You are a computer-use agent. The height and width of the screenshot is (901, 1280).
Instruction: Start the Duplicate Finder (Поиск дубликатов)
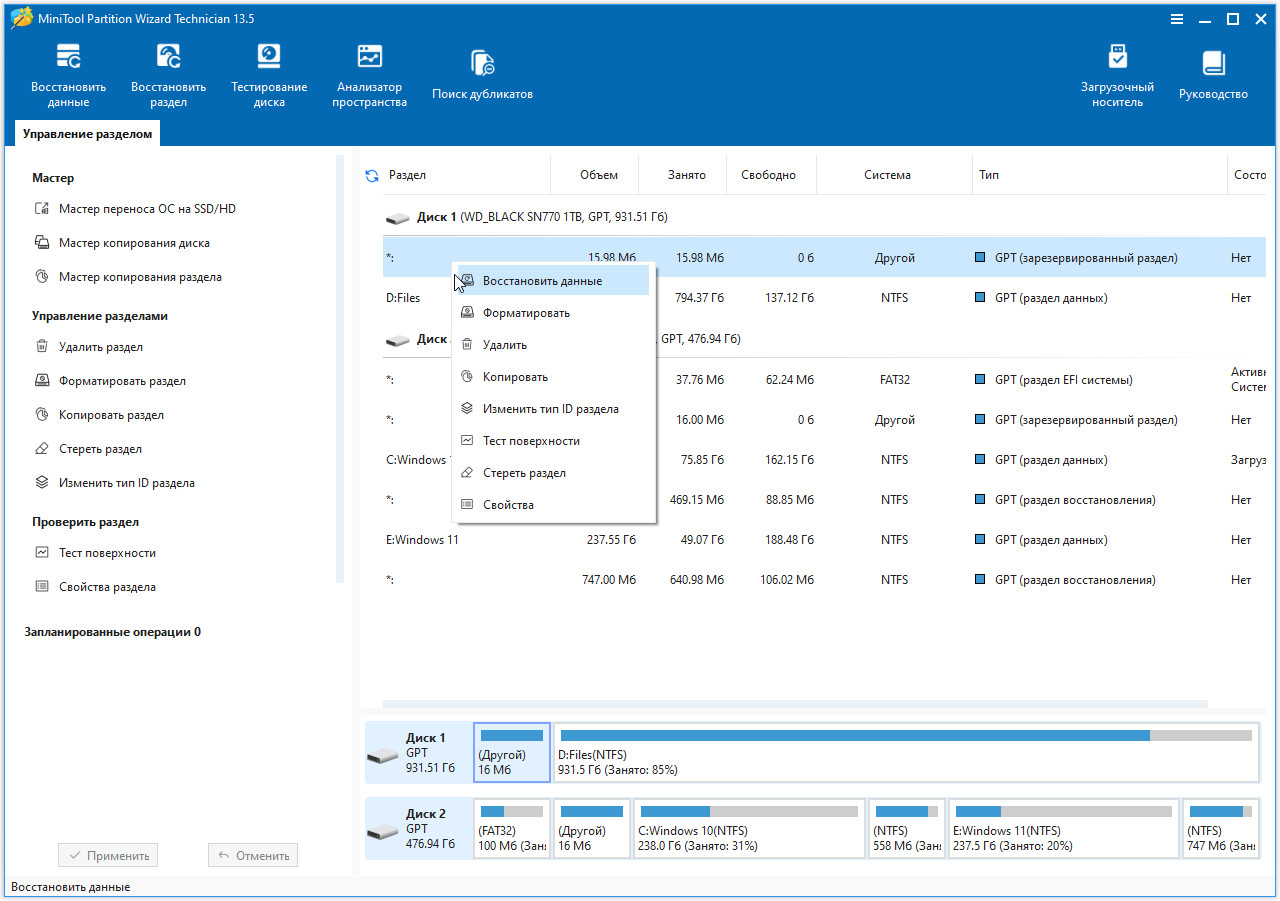[482, 75]
